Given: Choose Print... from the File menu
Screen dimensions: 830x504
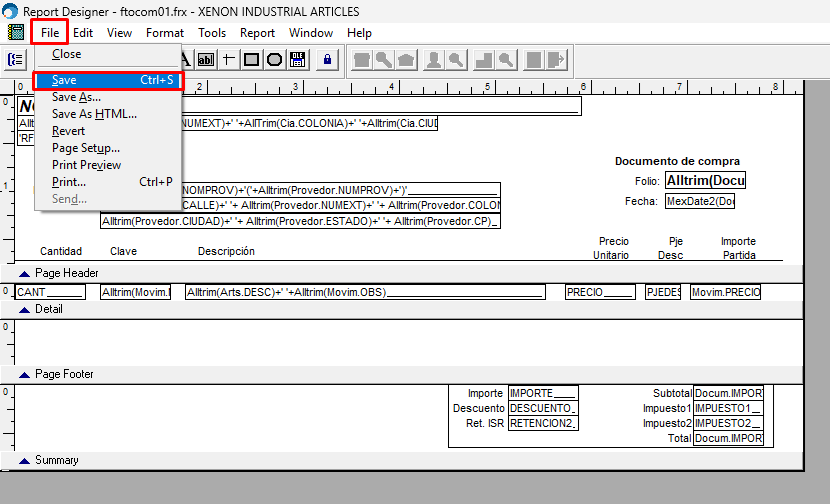Looking at the screenshot, I should (x=108, y=182).
